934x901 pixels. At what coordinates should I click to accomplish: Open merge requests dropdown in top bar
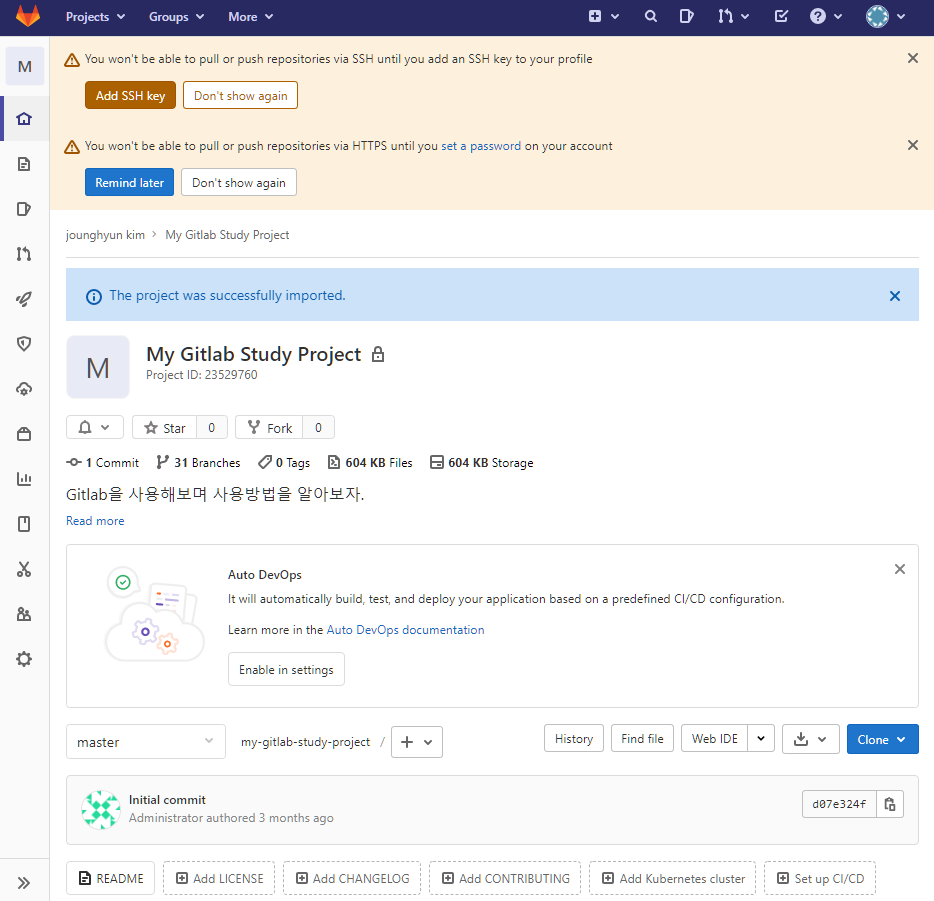click(733, 17)
